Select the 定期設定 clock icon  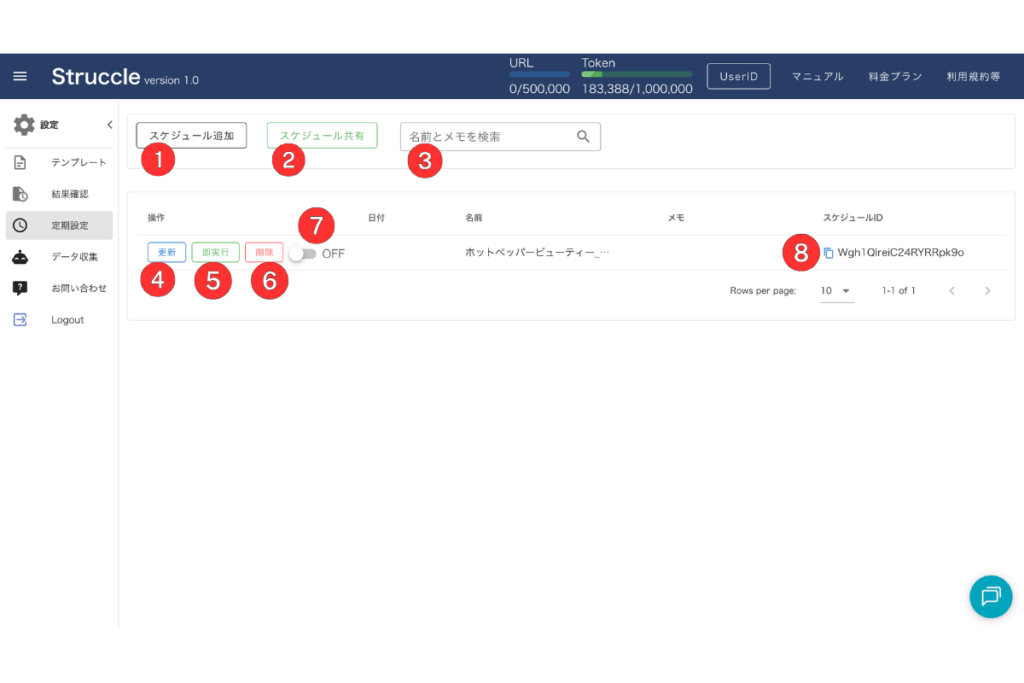[20, 225]
